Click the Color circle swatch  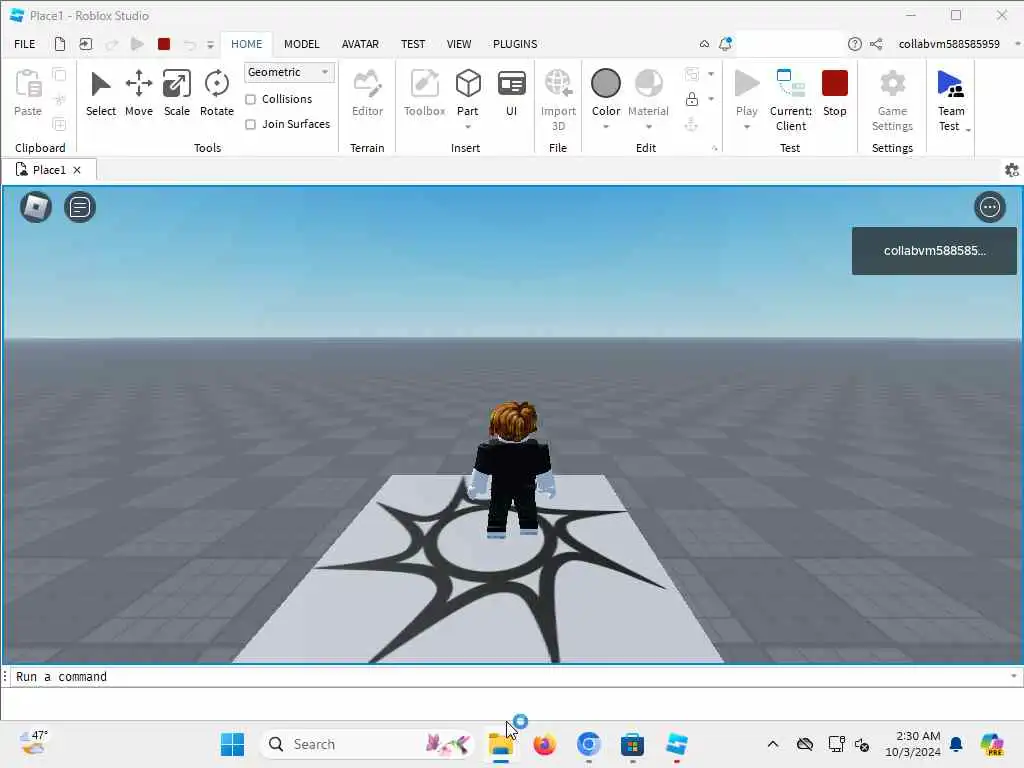tap(605, 84)
